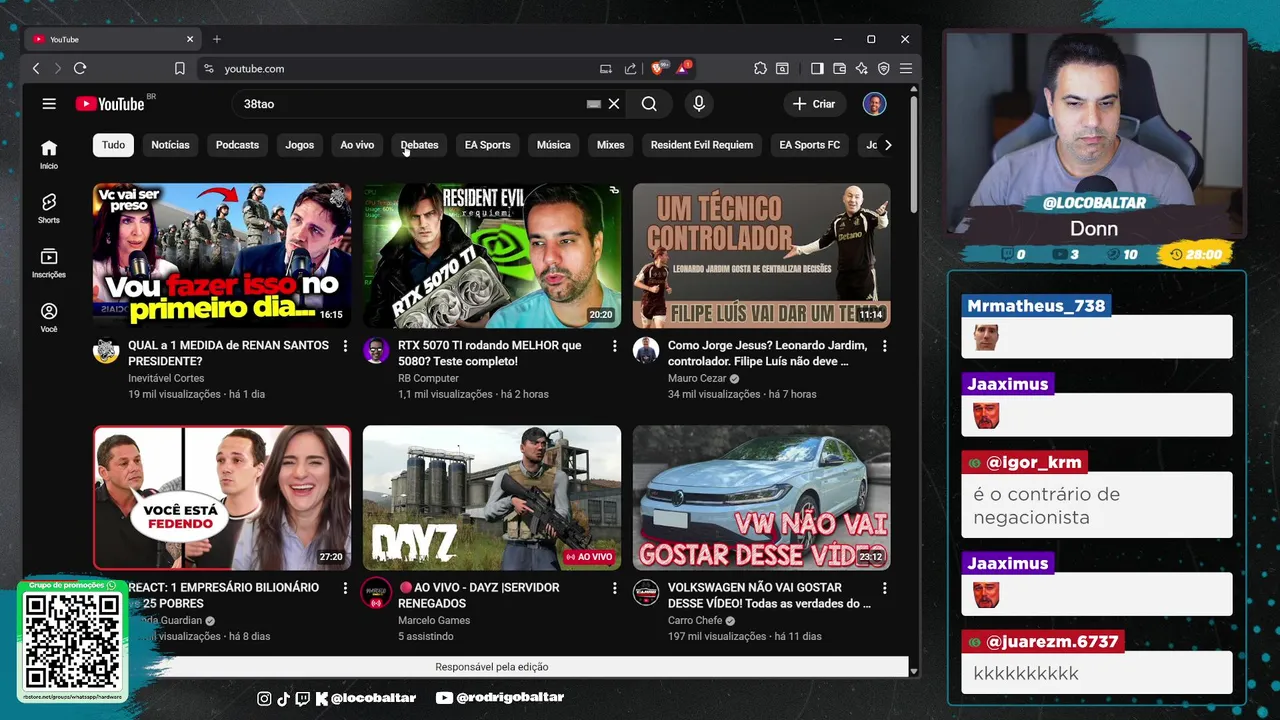Bookmark this page
Screen dimensions: 1280x720
[x=180, y=68]
